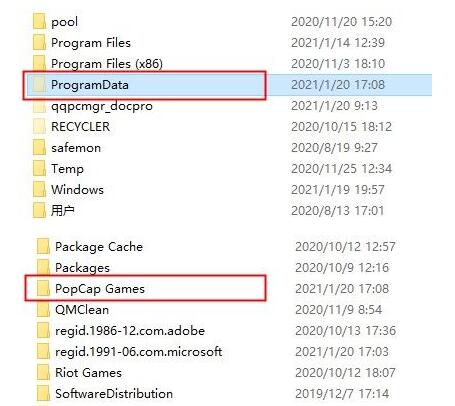Select the PopCap Games folder icon
This screenshot has width=455, height=406.
(43, 288)
